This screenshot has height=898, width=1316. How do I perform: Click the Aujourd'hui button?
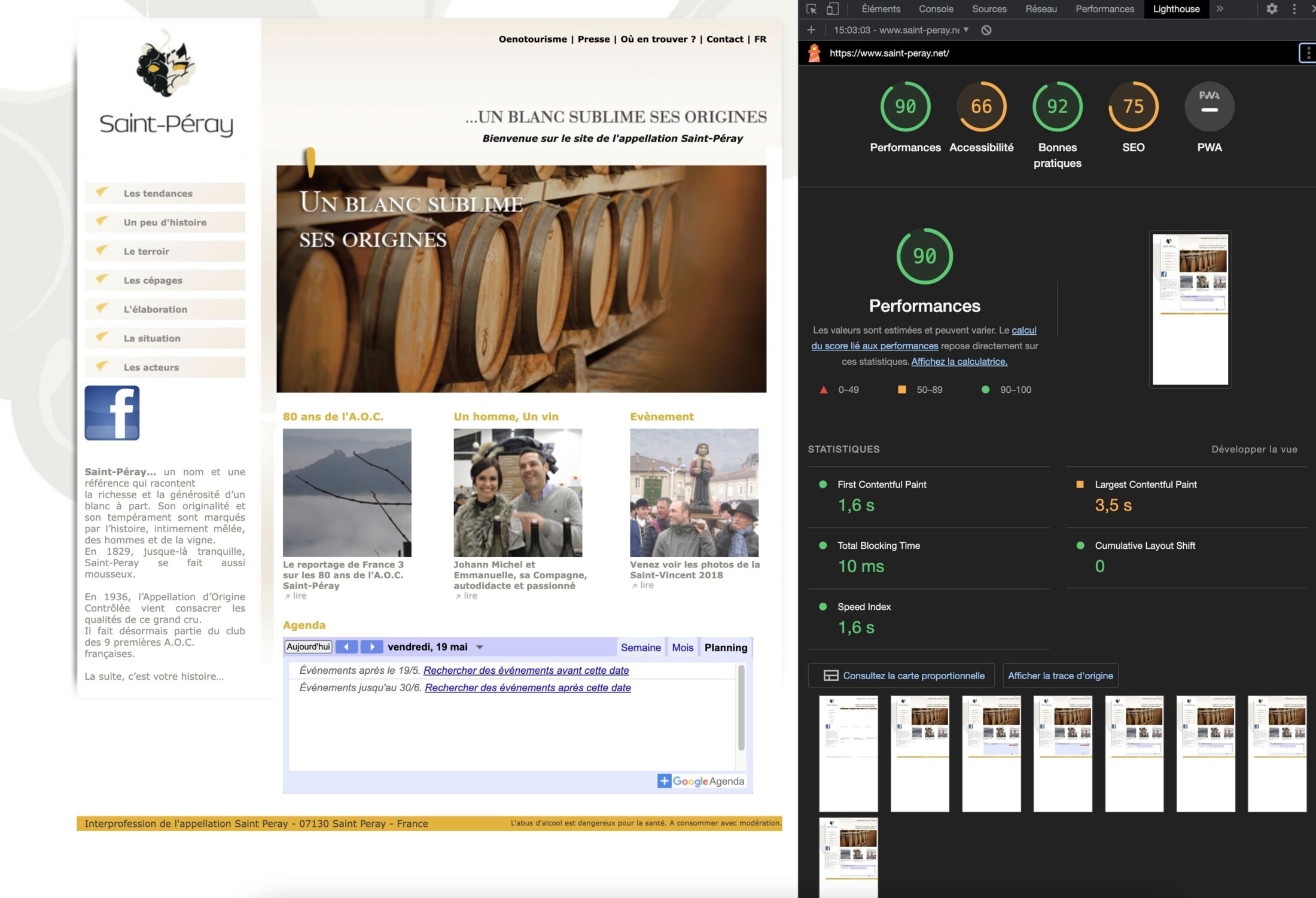click(308, 647)
